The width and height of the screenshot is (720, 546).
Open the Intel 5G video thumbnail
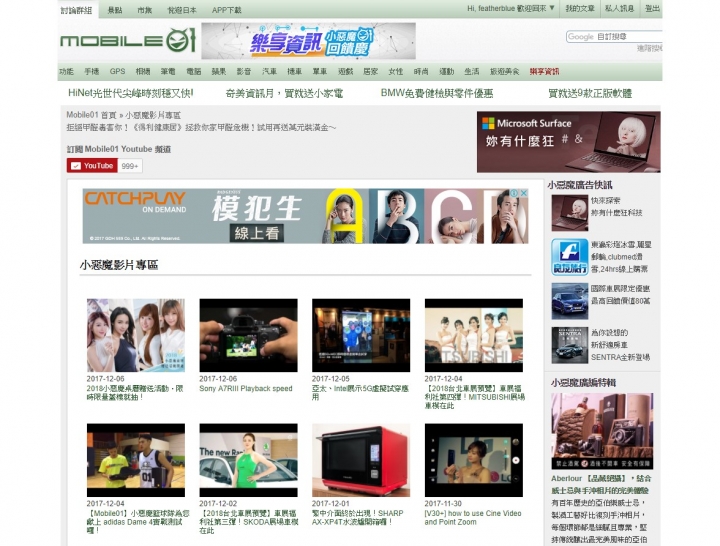tap(361, 335)
